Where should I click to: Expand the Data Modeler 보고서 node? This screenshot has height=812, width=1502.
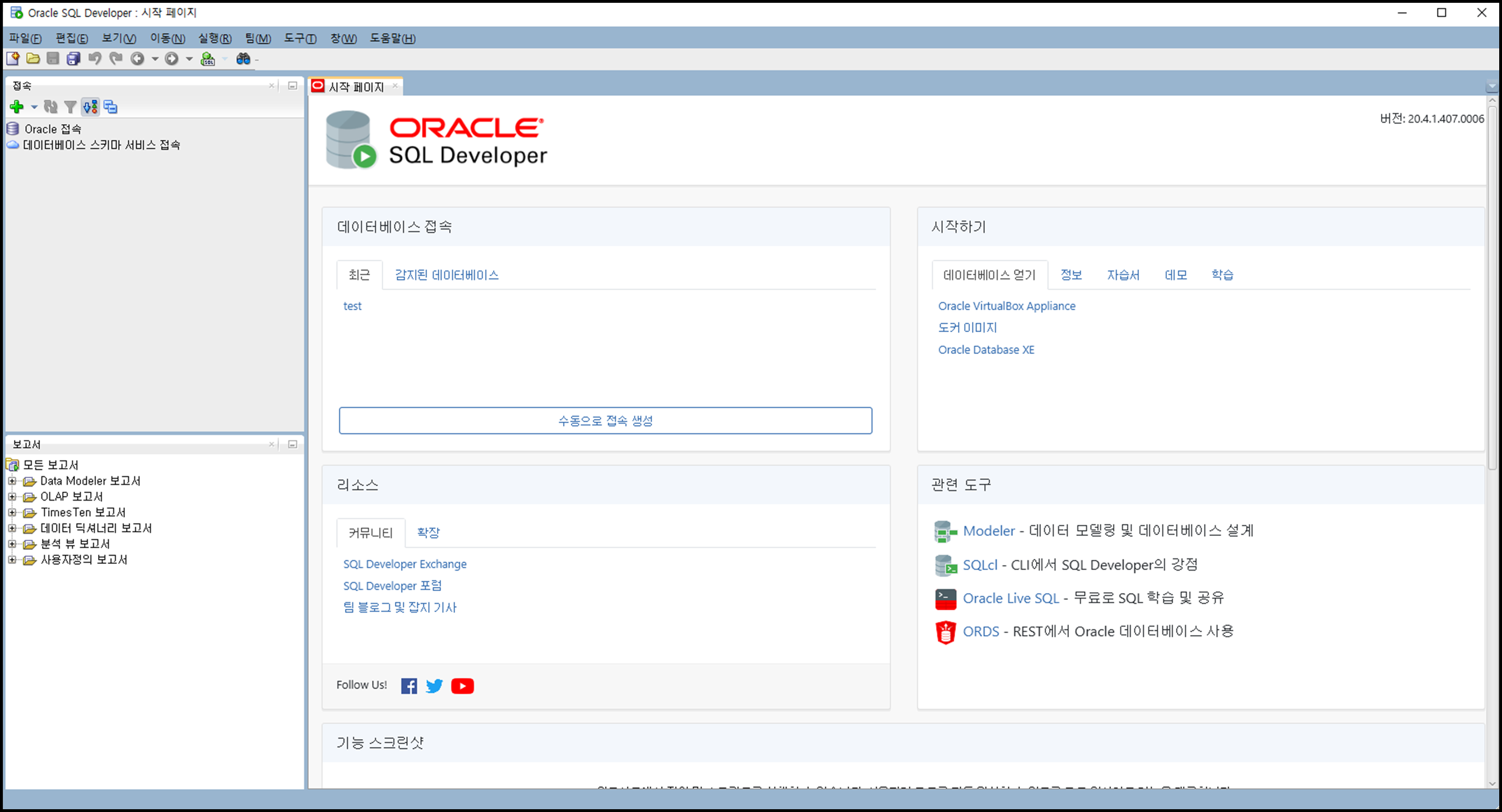(12, 481)
